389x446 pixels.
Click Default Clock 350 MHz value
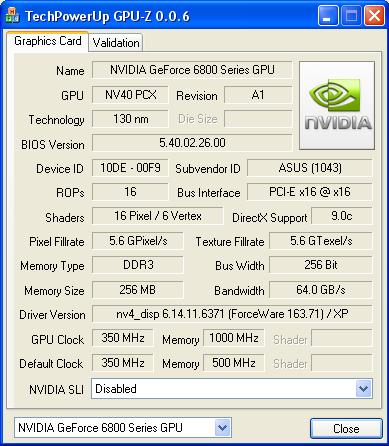pyautogui.click(x=123, y=362)
